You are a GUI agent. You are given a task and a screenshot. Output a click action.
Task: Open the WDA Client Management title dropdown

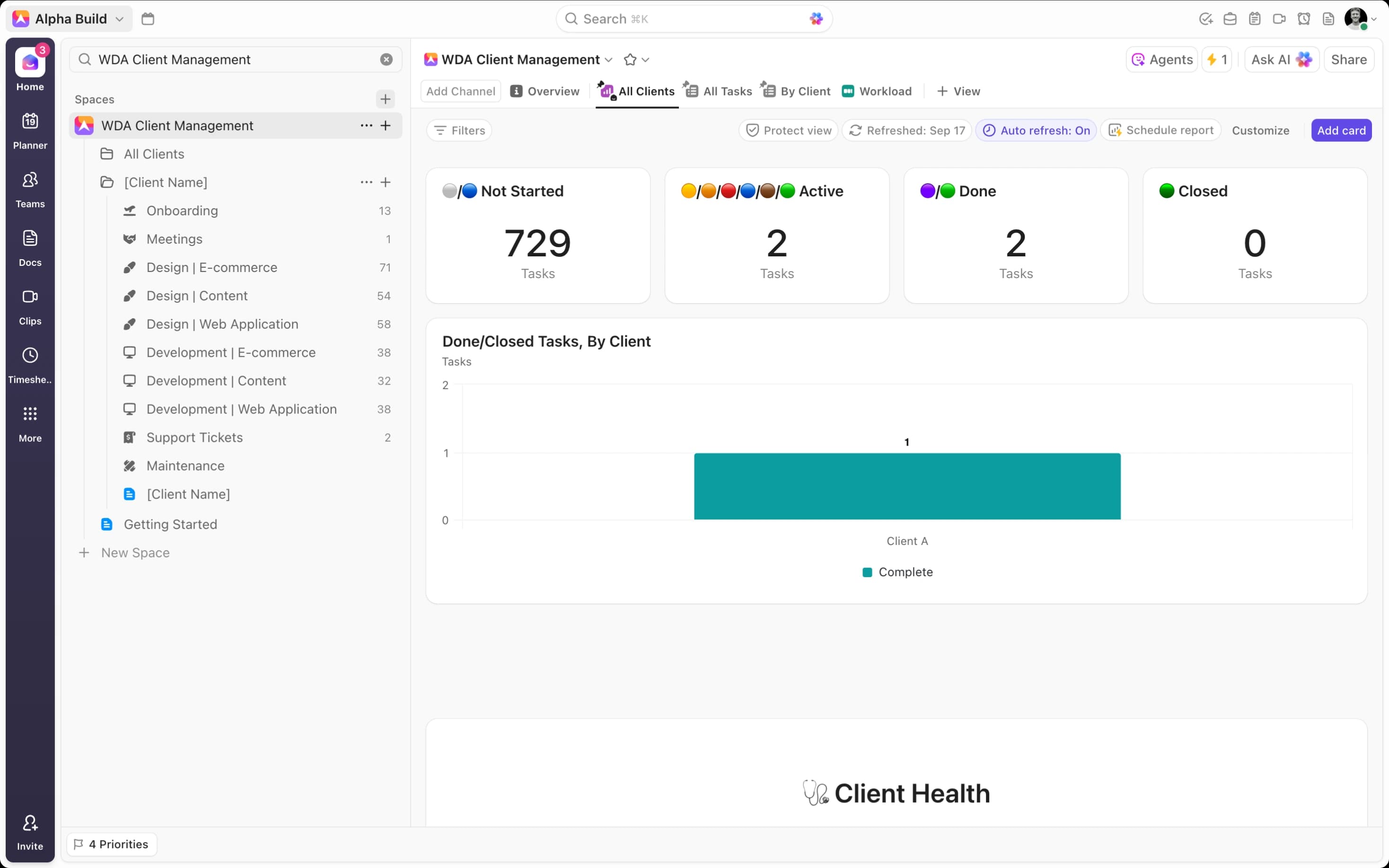point(608,59)
